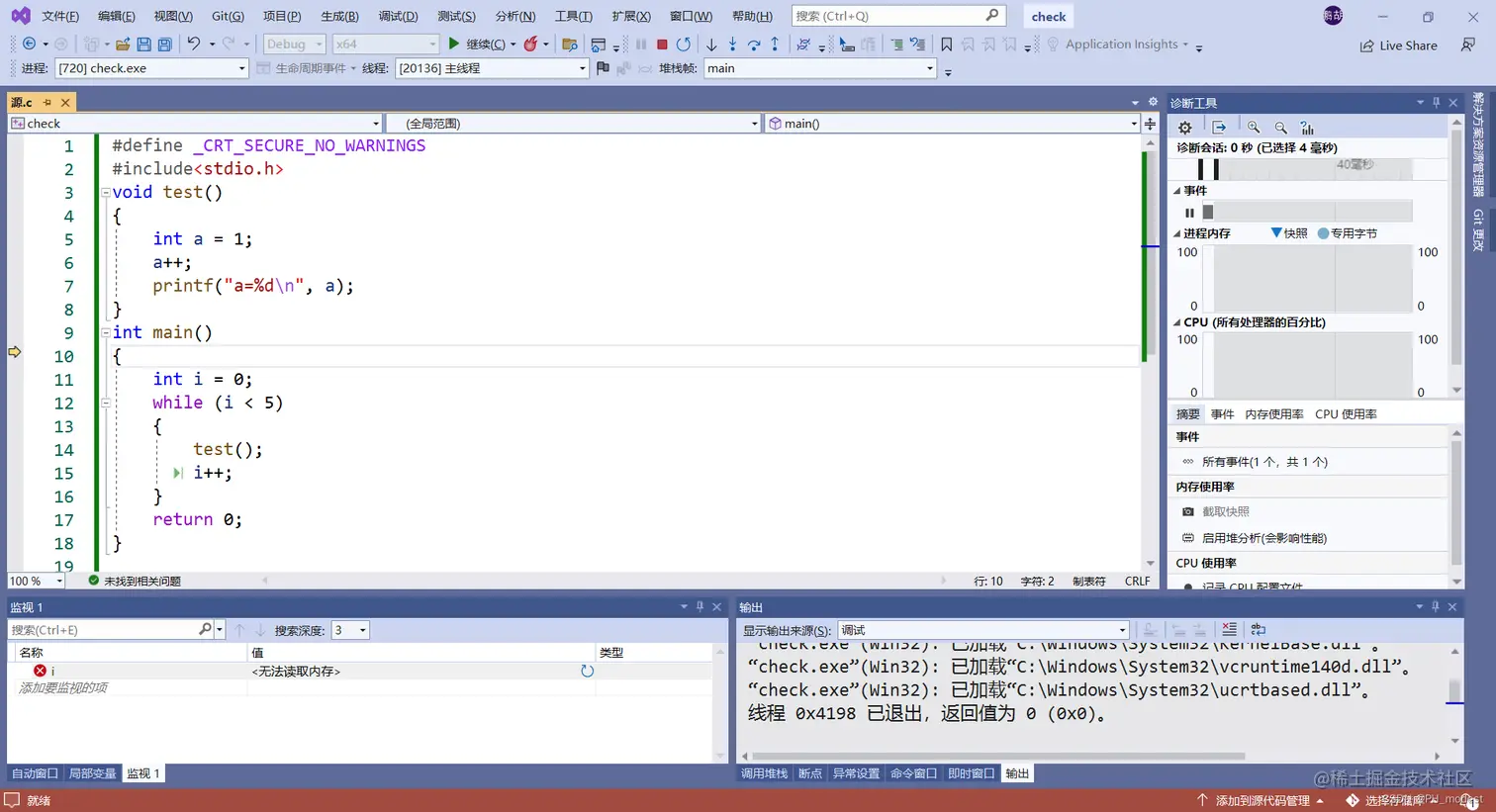Open the 堆栈帧 main dropdown
Image resolution: width=1496 pixels, height=812 pixels.
(x=819, y=68)
